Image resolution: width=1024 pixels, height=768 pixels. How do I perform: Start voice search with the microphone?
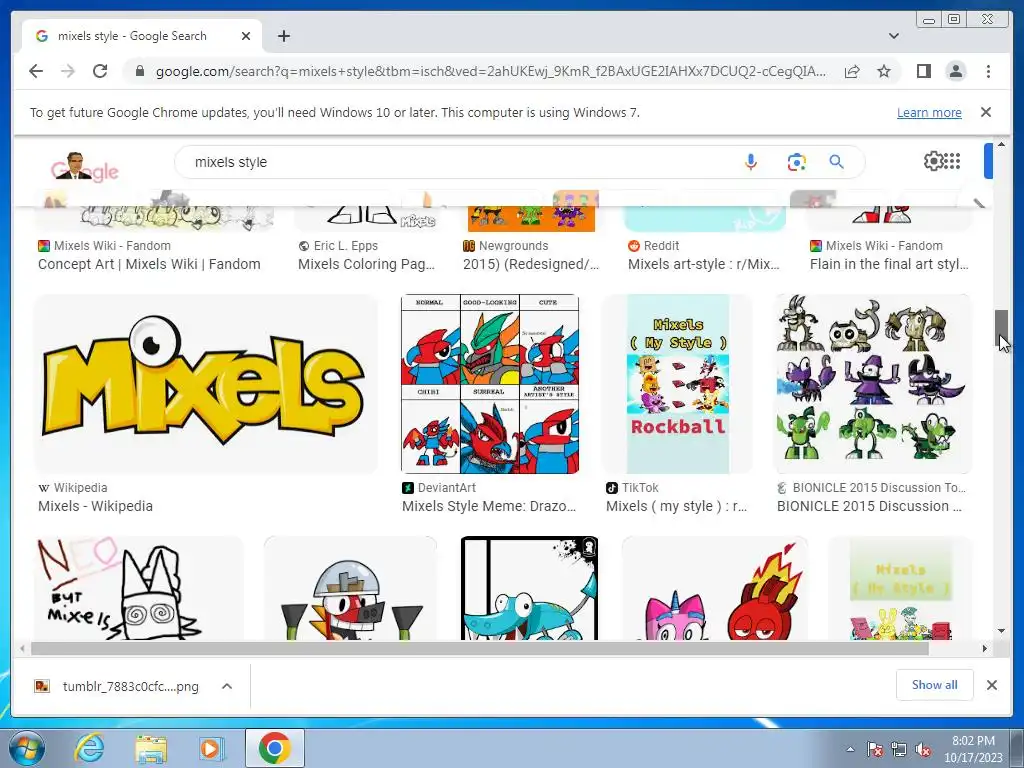coord(751,162)
